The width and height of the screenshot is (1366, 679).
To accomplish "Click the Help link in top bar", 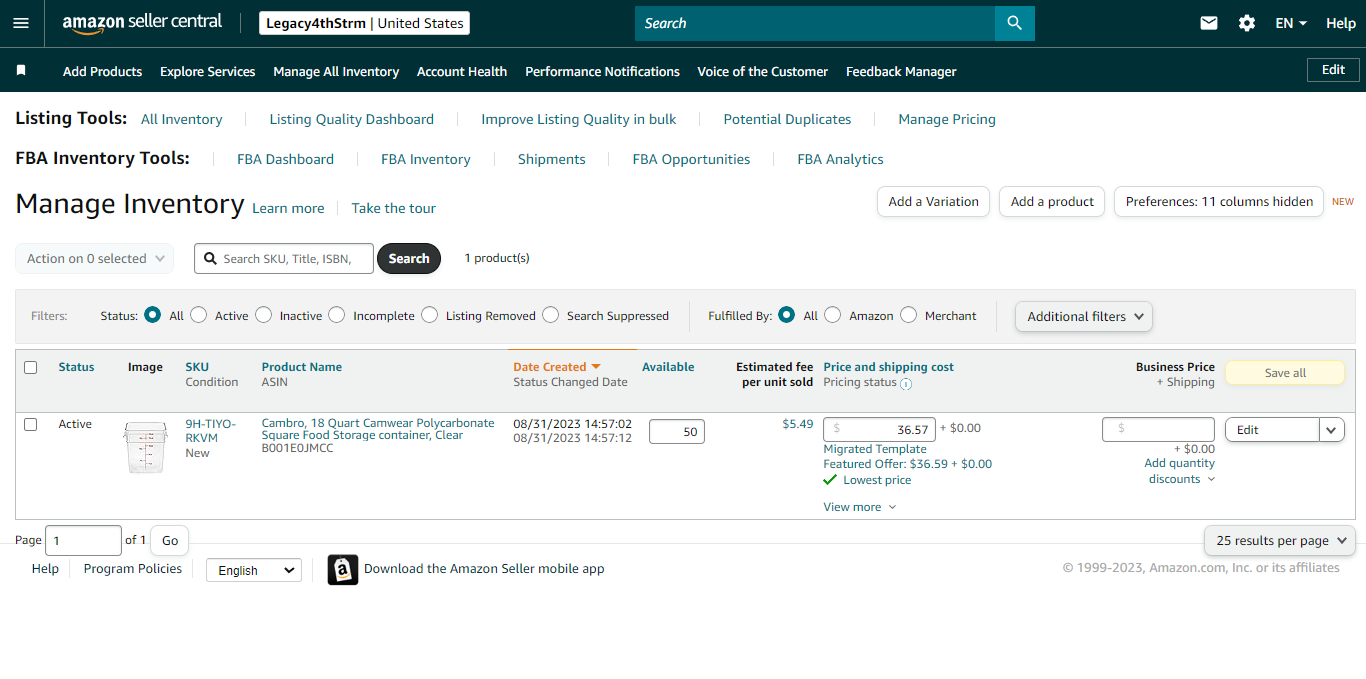I will point(1340,23).
